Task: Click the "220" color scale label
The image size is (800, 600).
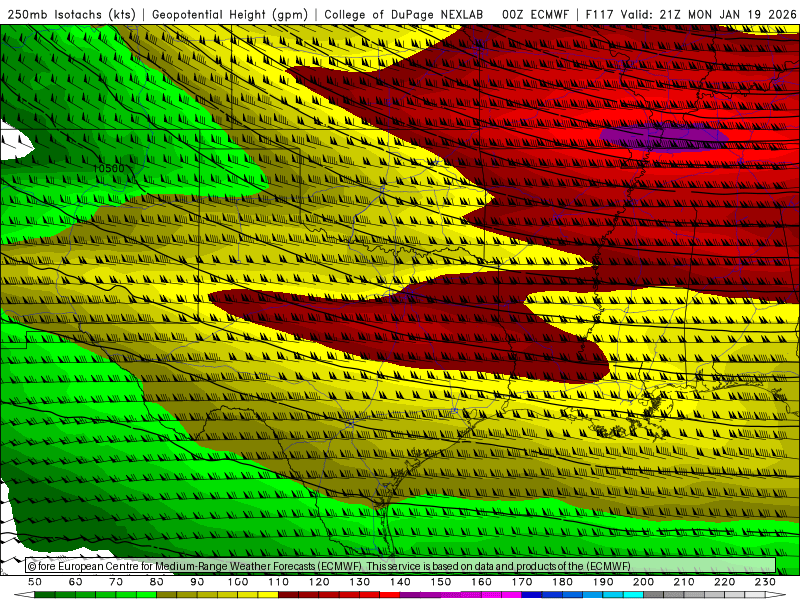Action: (x=725, y=582)
